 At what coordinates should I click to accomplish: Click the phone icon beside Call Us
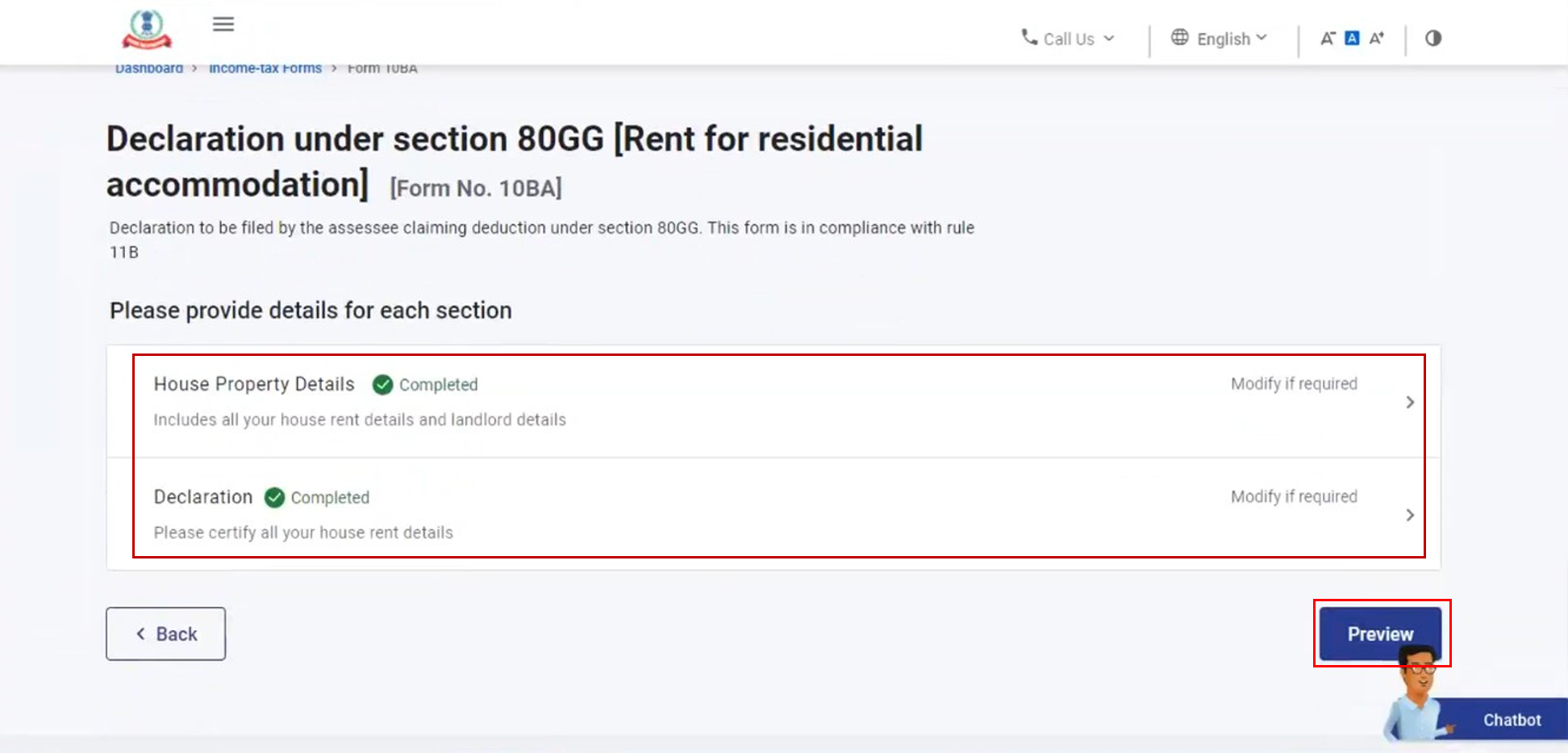click(1029, 37)
